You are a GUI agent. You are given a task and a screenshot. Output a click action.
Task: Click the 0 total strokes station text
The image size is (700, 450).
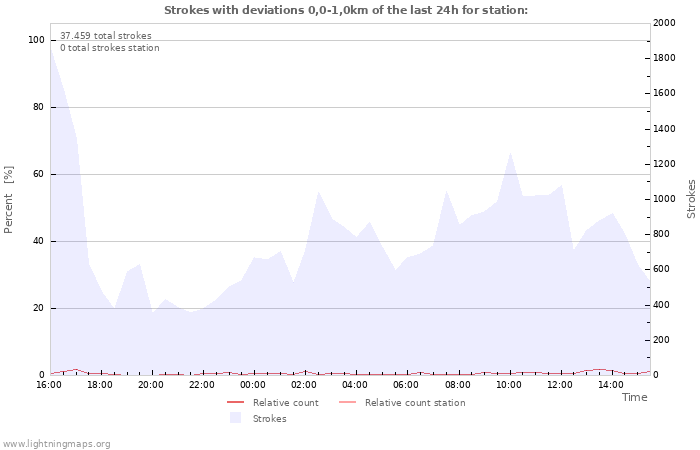(x=109, y=48)
